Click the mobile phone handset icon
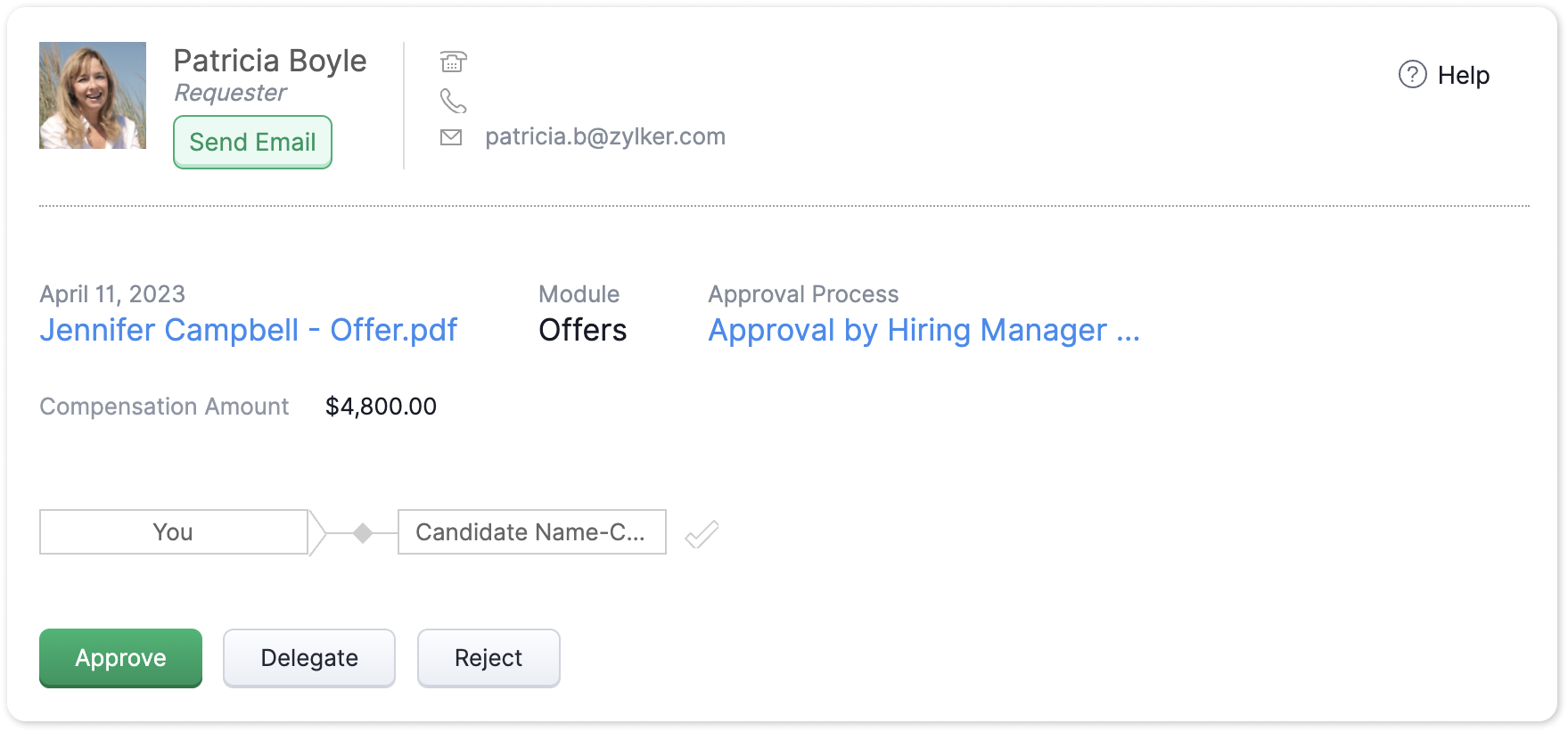This screenshot has width=1568, height=732. (453, 101)
